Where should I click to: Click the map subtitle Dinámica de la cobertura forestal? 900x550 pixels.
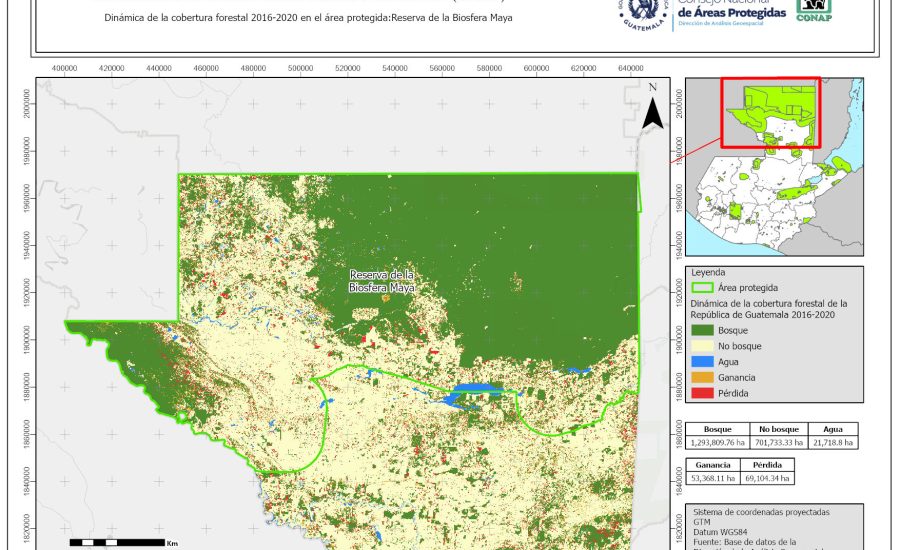pyautogui.click(x=301, y=18)
